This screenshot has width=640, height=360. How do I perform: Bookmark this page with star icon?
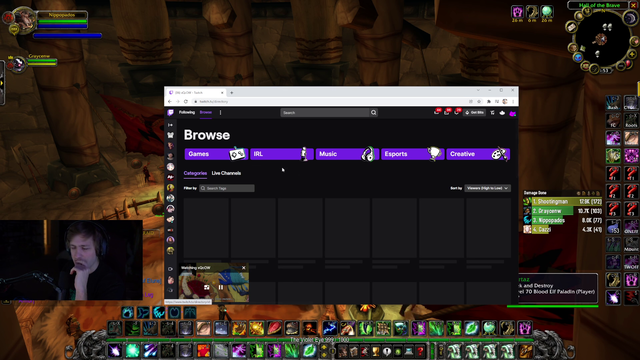(x=479, y=102)
